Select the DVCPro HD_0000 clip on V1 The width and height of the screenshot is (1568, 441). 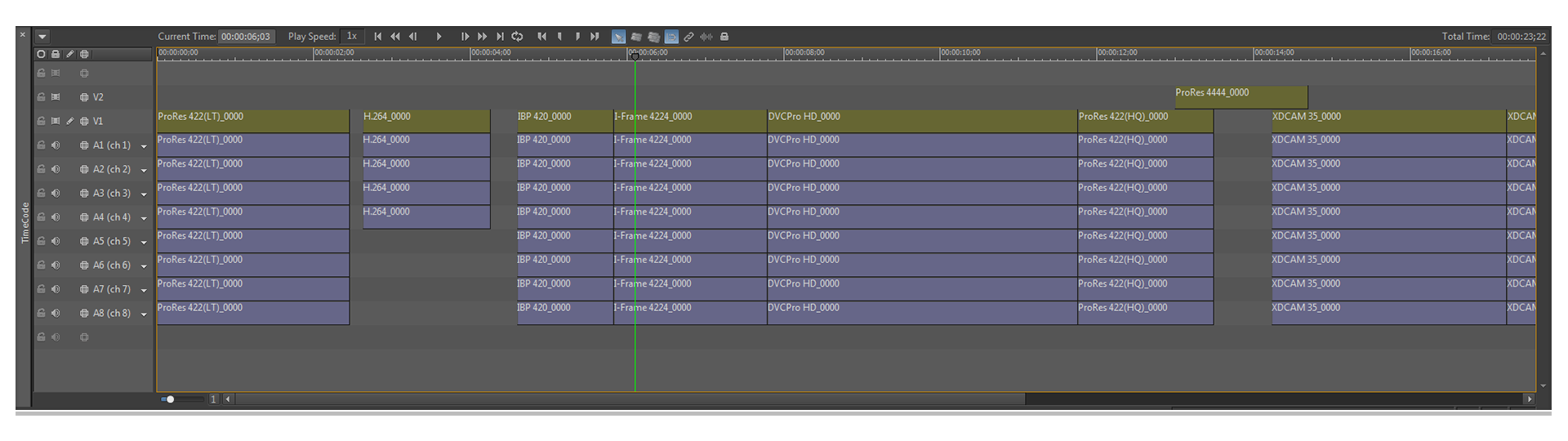922,121
